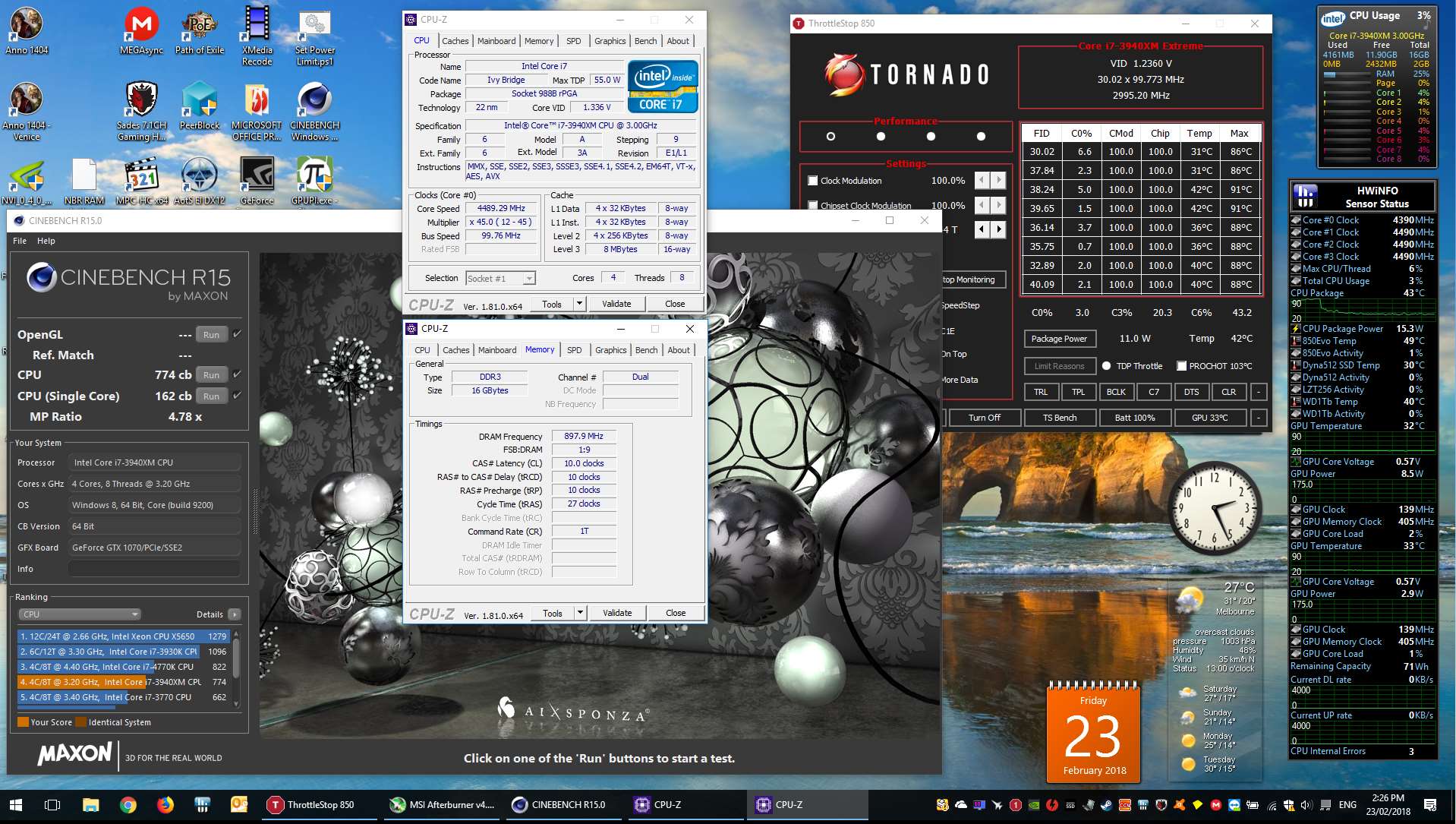The image size is (1456, 824).
Task: Open File Explorer from the taskbar
Action: [x=91, y=805]
